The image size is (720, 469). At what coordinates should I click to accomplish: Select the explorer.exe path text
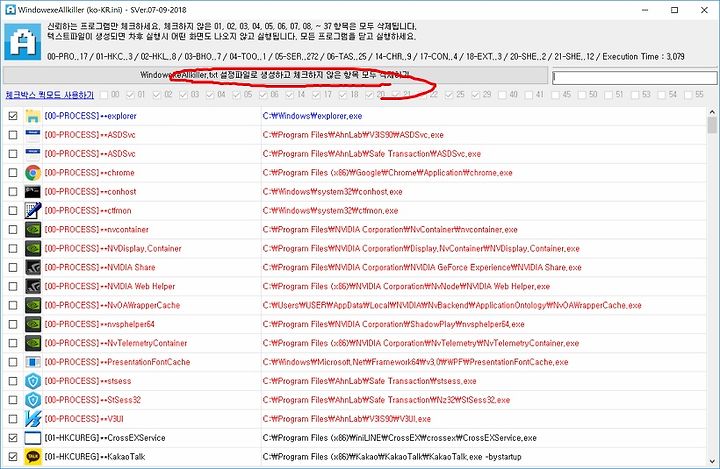312,116
